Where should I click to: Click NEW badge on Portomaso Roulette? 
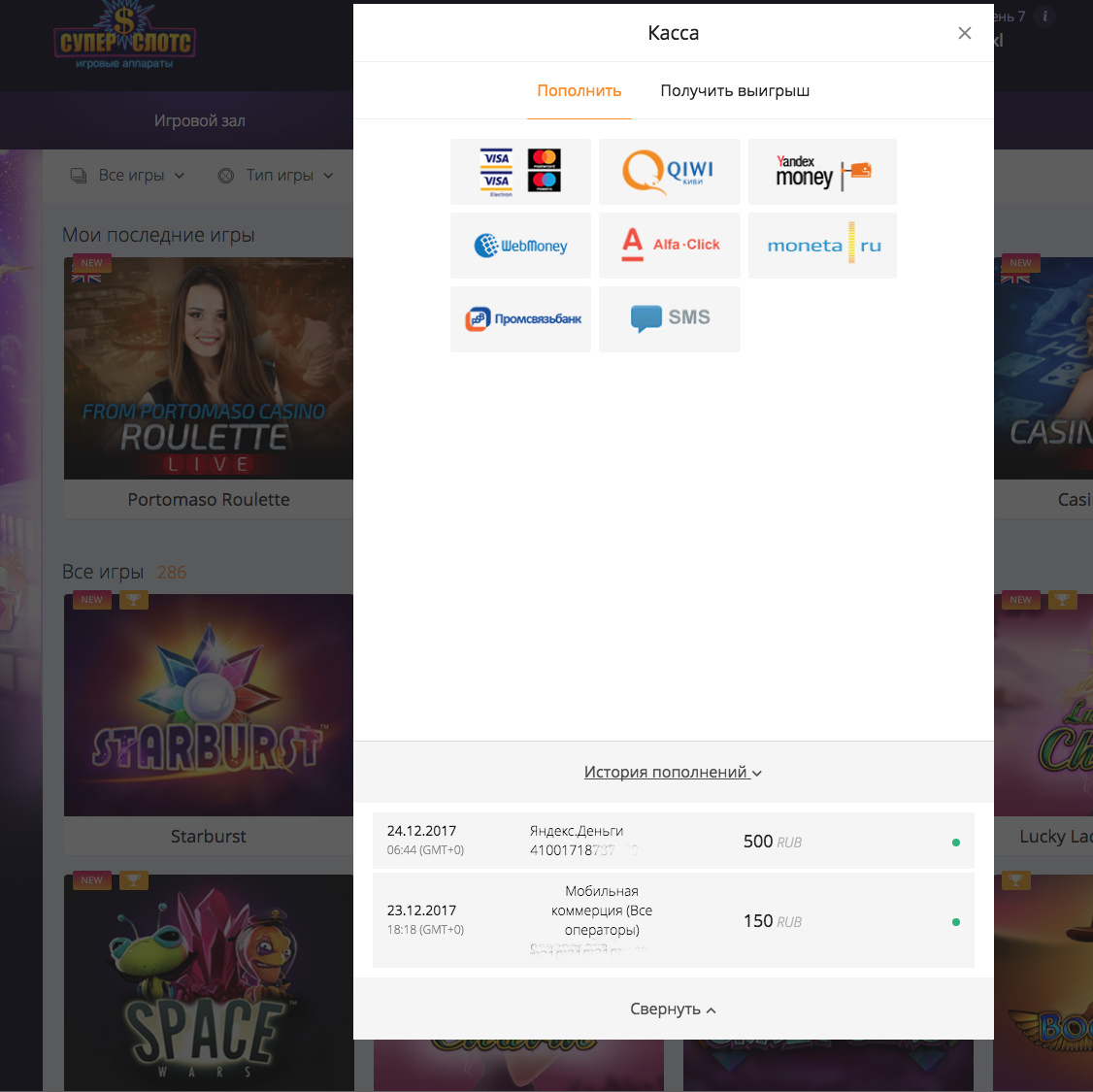tap(92, 263)
